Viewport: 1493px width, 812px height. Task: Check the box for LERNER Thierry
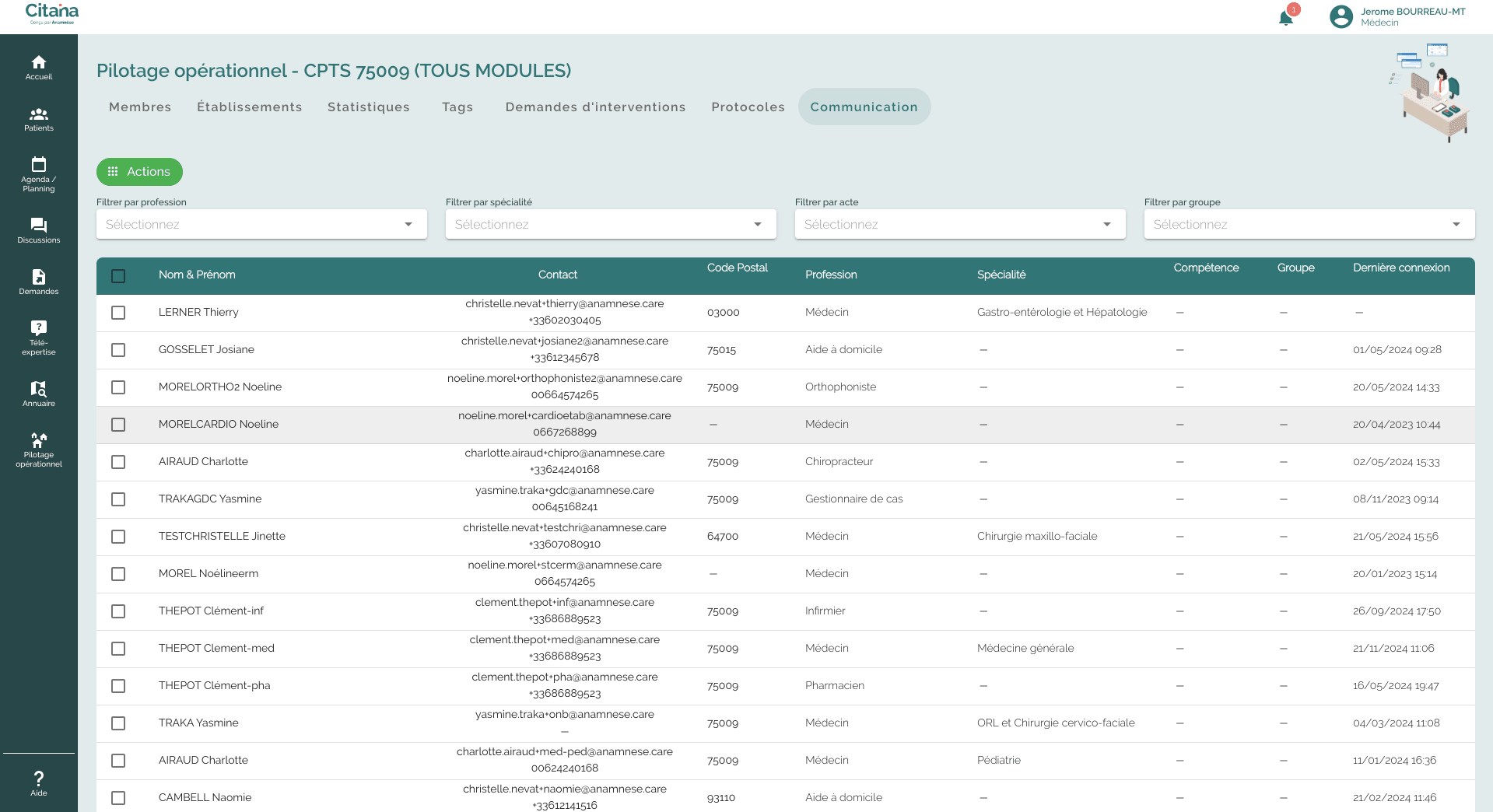click(118, 313)
